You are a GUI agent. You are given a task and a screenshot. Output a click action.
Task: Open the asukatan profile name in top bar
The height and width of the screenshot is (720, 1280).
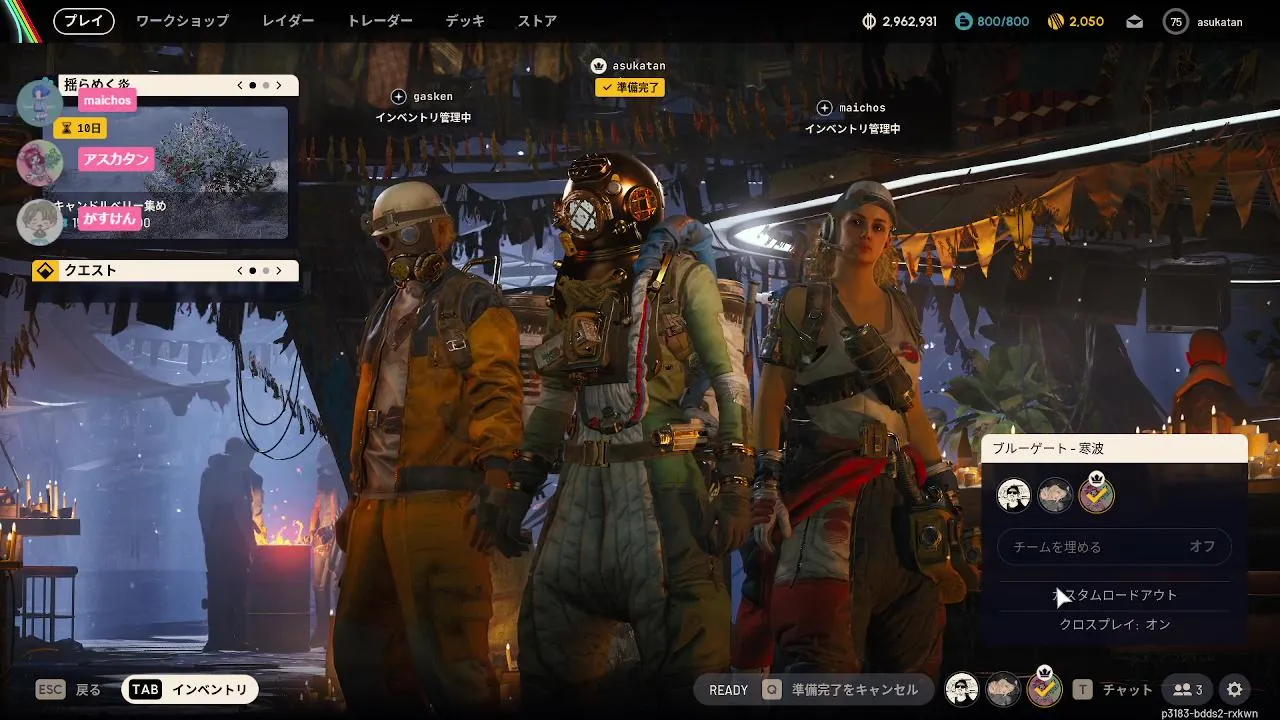[1219, 22]
